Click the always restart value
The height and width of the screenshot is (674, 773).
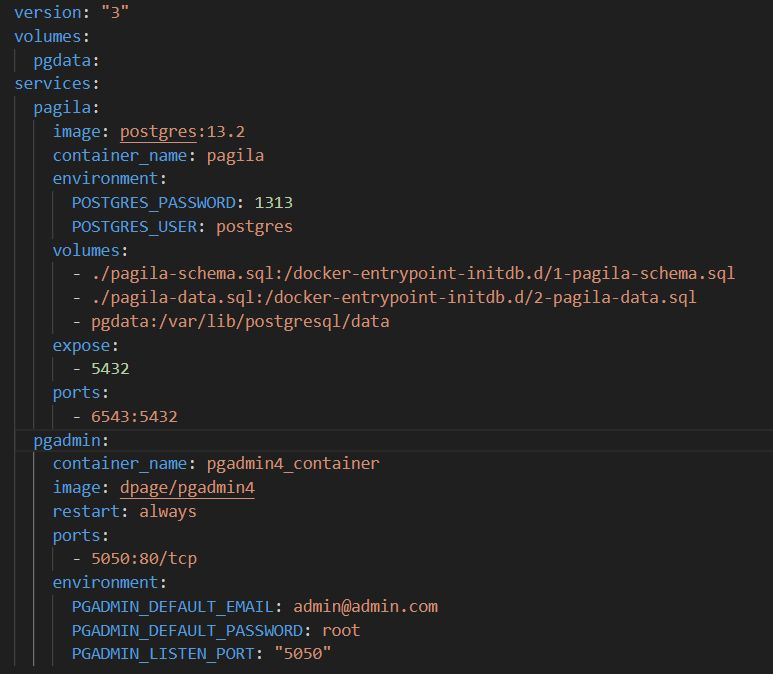click(168, 512)
